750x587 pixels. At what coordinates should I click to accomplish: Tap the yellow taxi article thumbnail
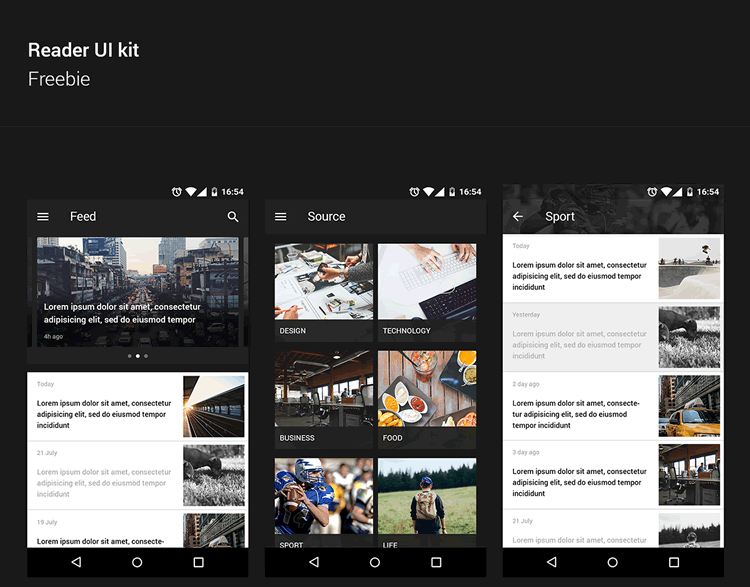(x=689, y=407)
